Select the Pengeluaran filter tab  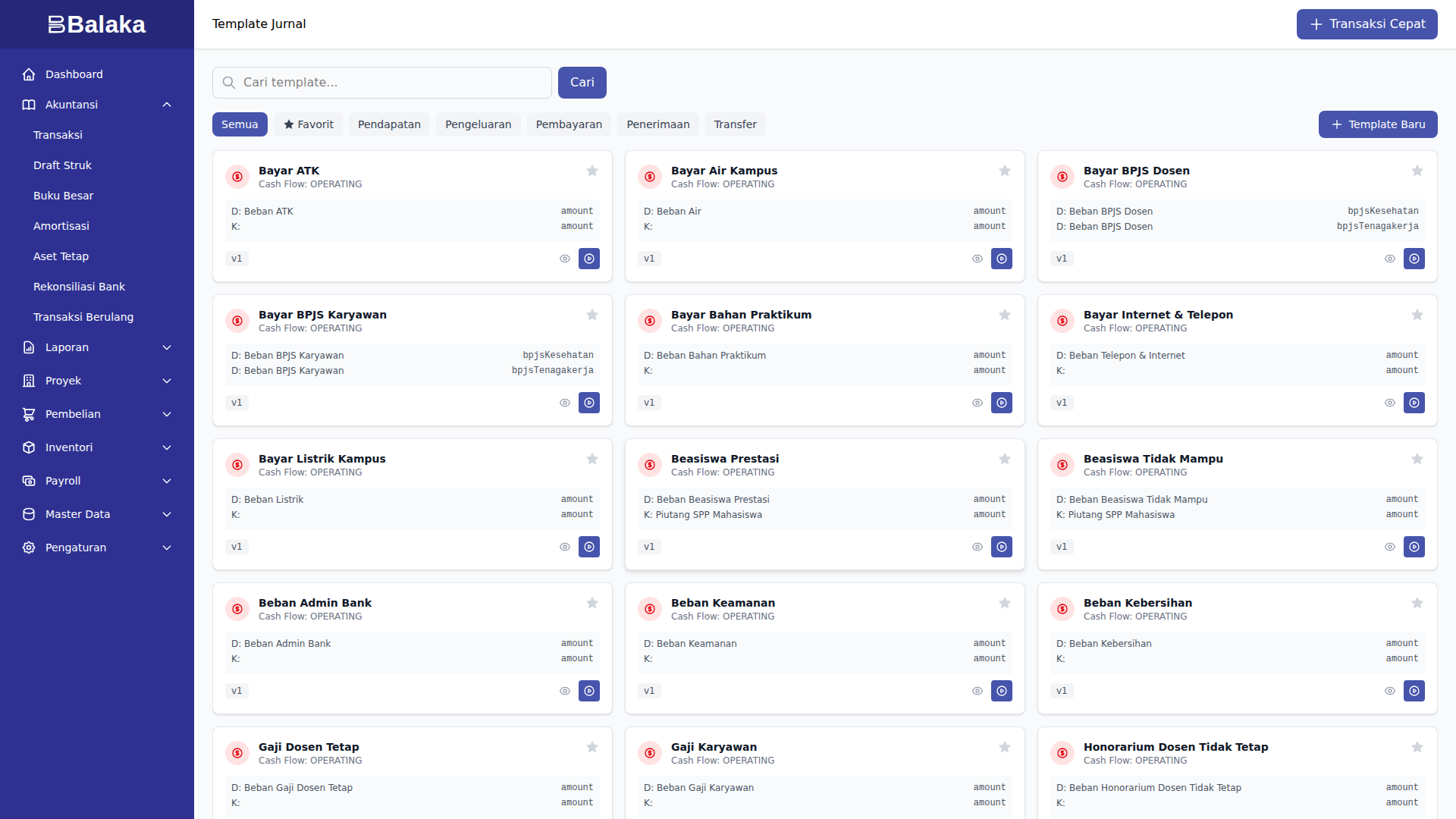point(478,124)
